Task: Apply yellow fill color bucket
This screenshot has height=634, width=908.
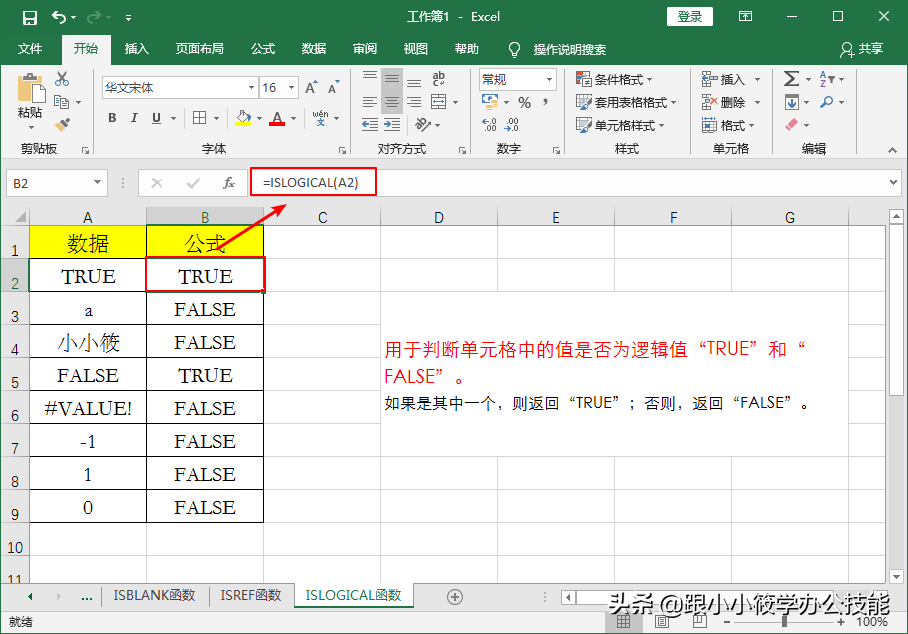Action: (x=243, y=118)
